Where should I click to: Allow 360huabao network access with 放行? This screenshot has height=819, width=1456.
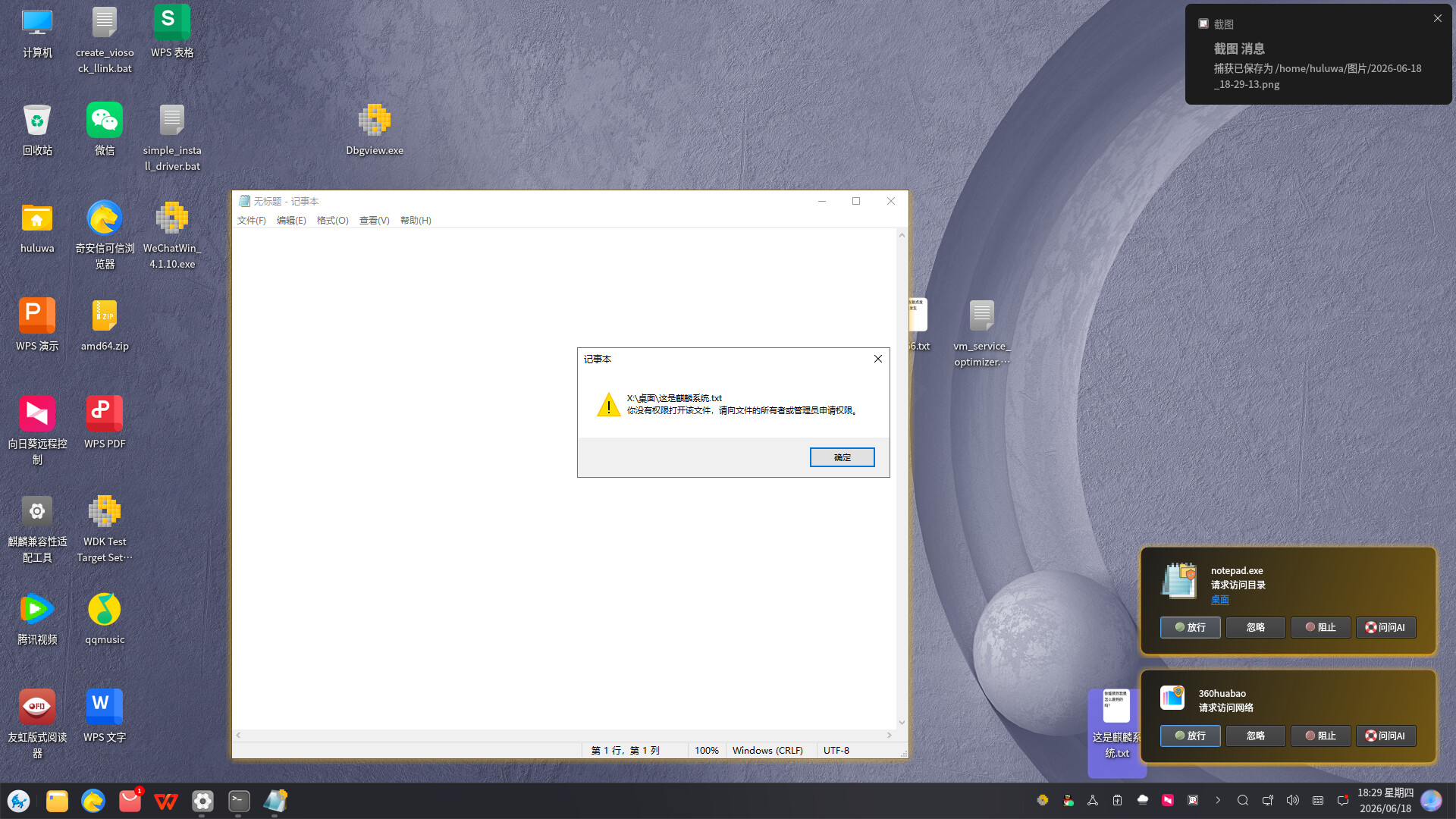tap(1190, 736)
